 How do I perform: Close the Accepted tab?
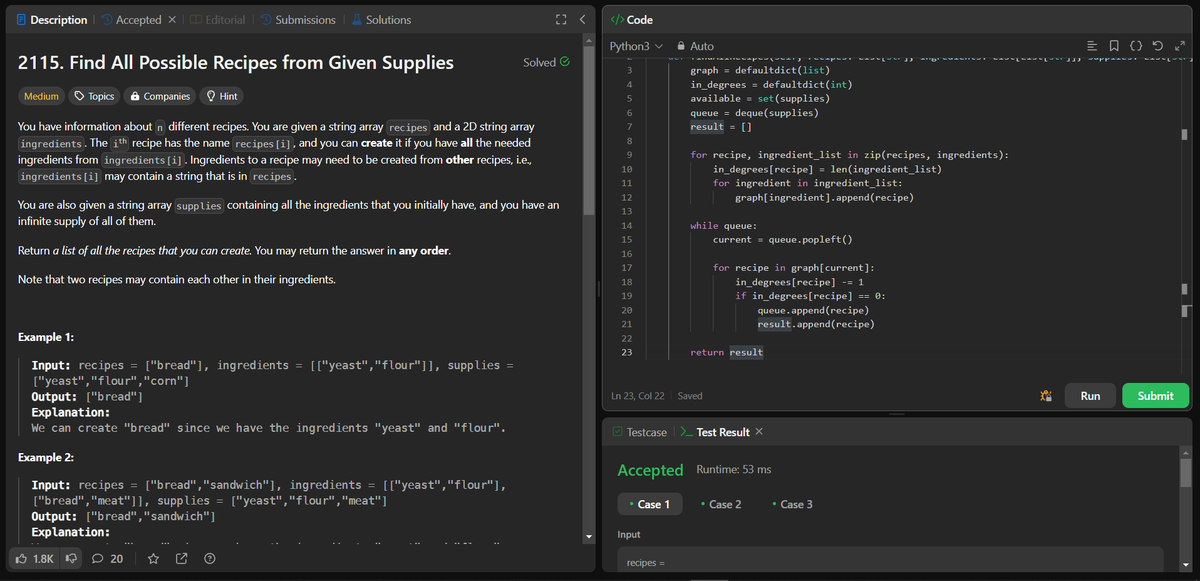point(171,20)
